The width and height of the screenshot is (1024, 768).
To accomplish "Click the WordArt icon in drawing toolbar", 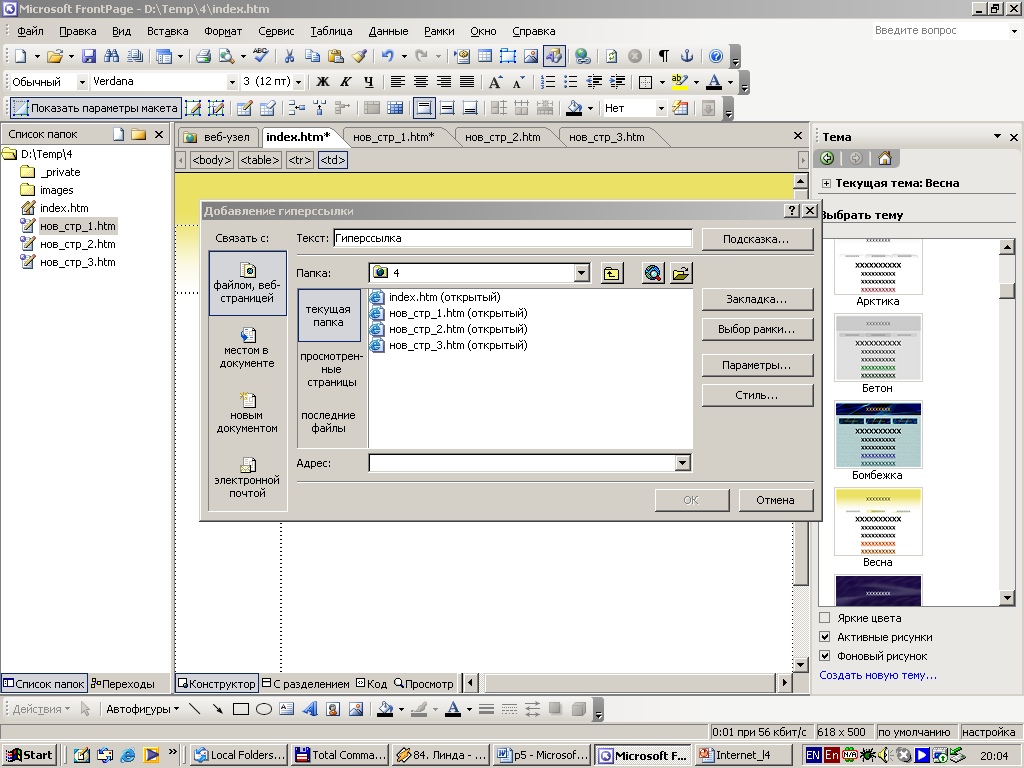I will pyautogui.click(x=310, y=709).
